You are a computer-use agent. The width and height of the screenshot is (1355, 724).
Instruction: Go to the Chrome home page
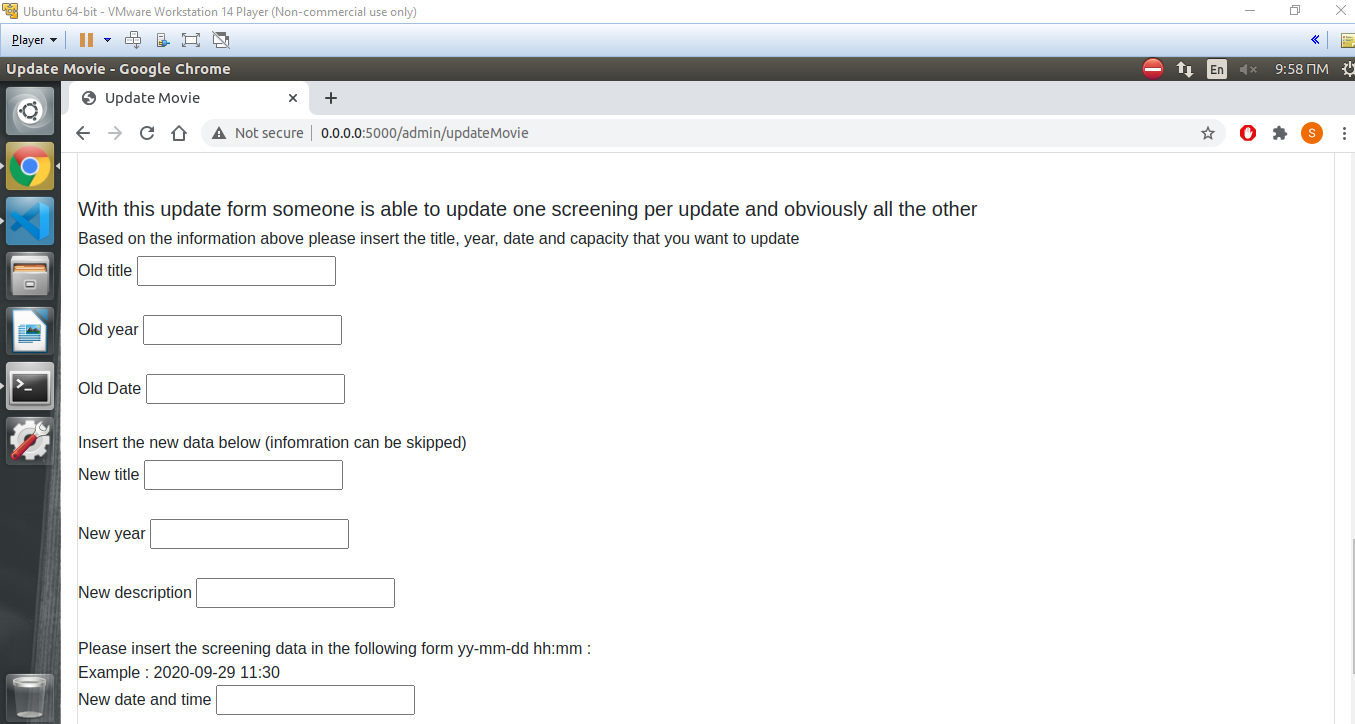(x=179, y=133)
